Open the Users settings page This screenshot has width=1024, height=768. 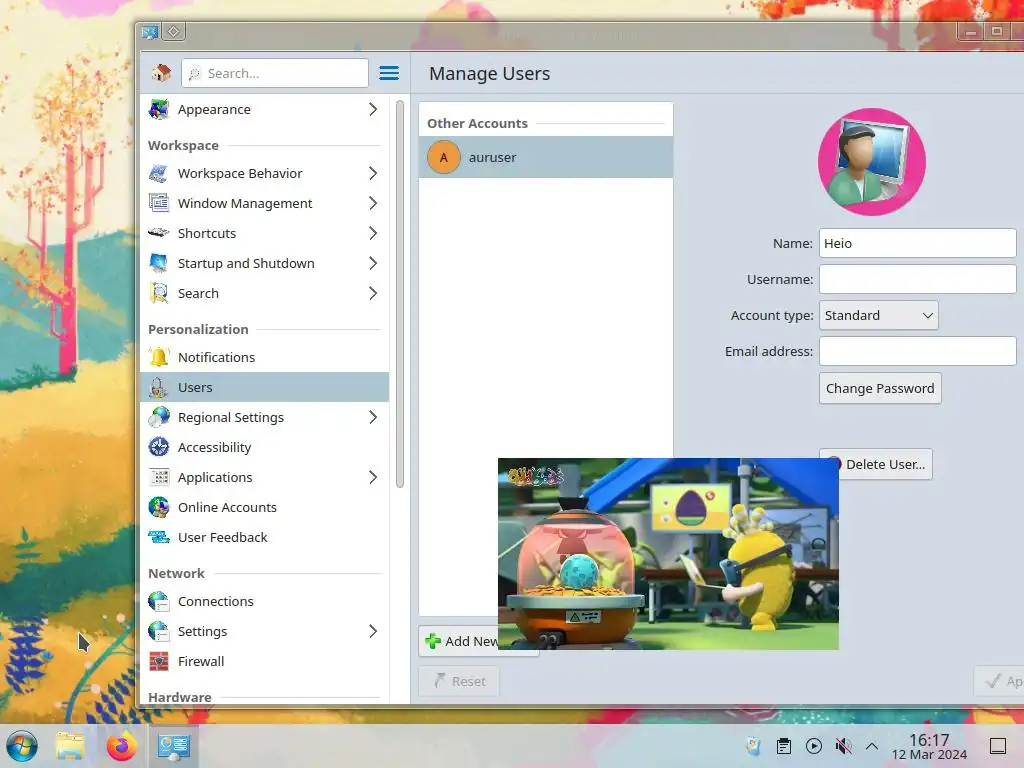(264, 387)
